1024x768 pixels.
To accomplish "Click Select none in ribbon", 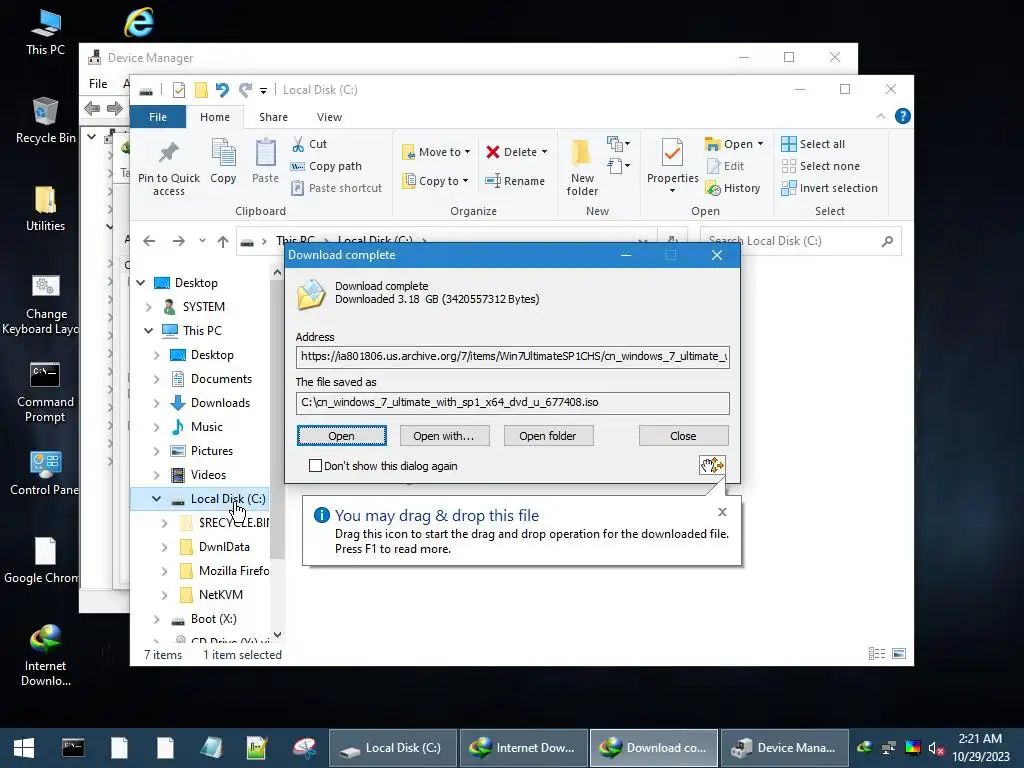I will pos(820,166).
